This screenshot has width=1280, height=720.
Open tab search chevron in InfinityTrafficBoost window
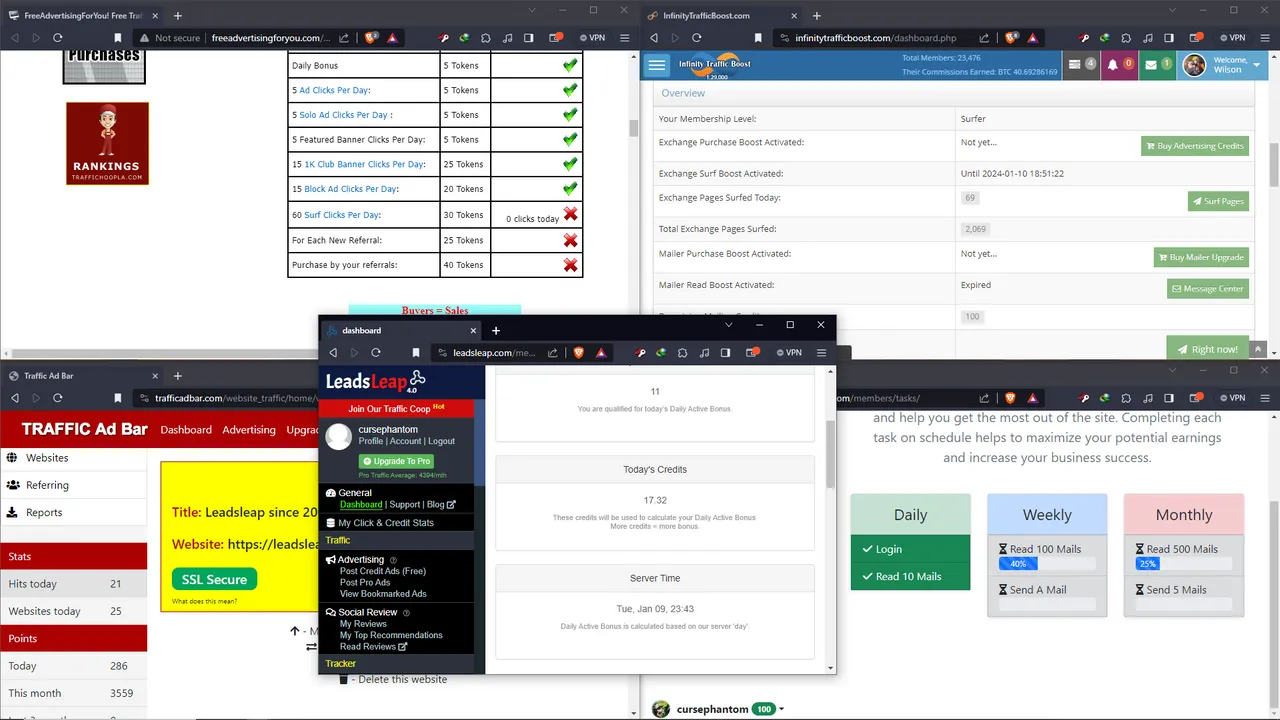pyautogui.click(x=1171, y=10)
